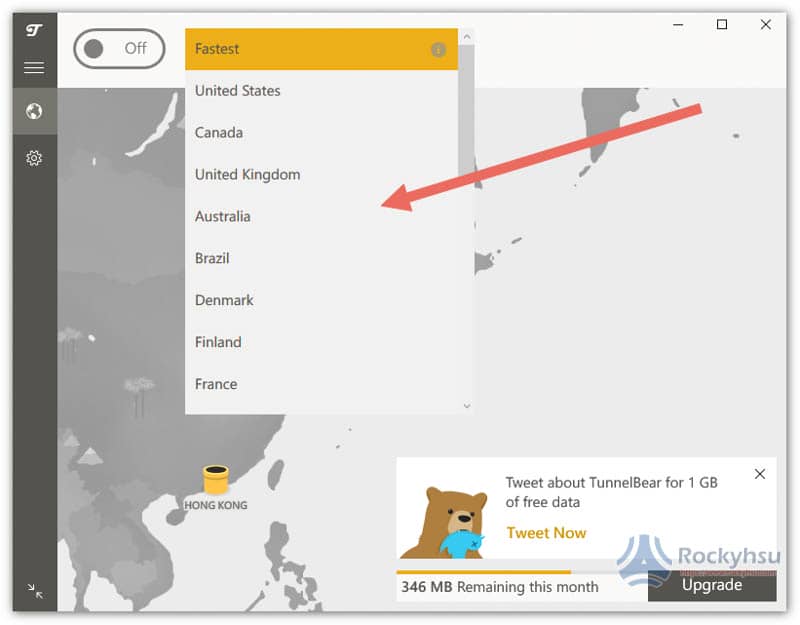The width and height of the screenshot is (800, 625).
Task: Dismiss the Tweet about TunnelBear notification
Action: tap(760, 474)
